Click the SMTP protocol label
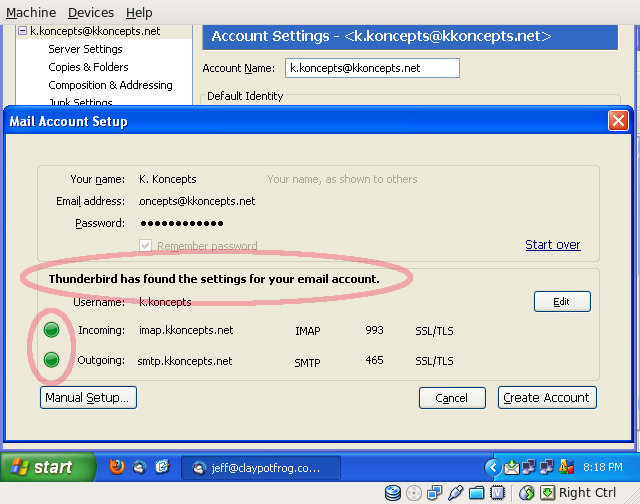Screen dimensions: 640x504 (x=307, y=362)
